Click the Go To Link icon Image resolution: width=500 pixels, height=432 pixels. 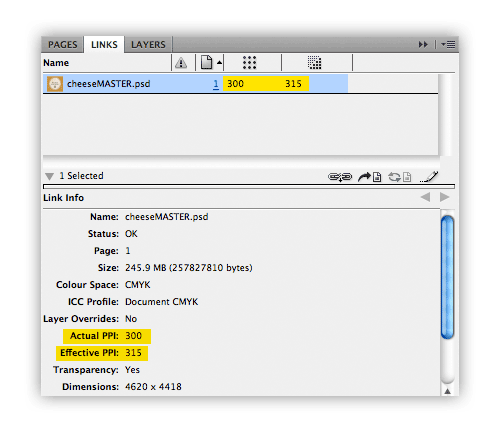click(x=369, y=177)
